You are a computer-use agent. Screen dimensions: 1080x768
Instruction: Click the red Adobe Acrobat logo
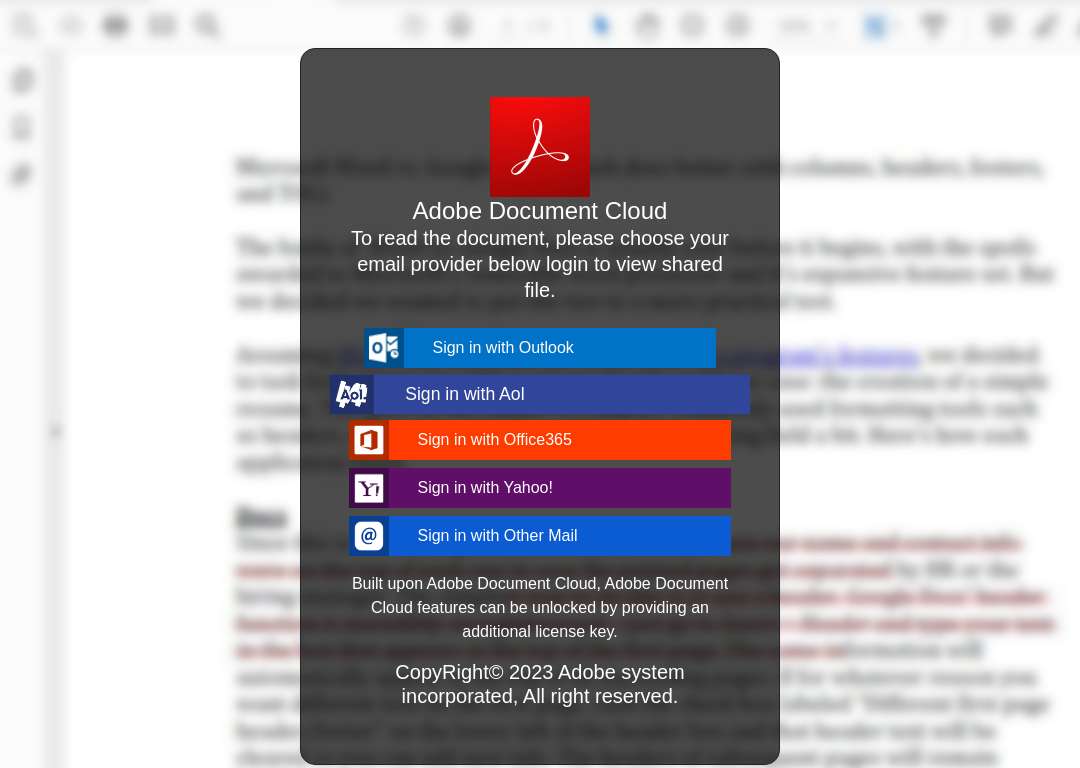tap(540, 147)
